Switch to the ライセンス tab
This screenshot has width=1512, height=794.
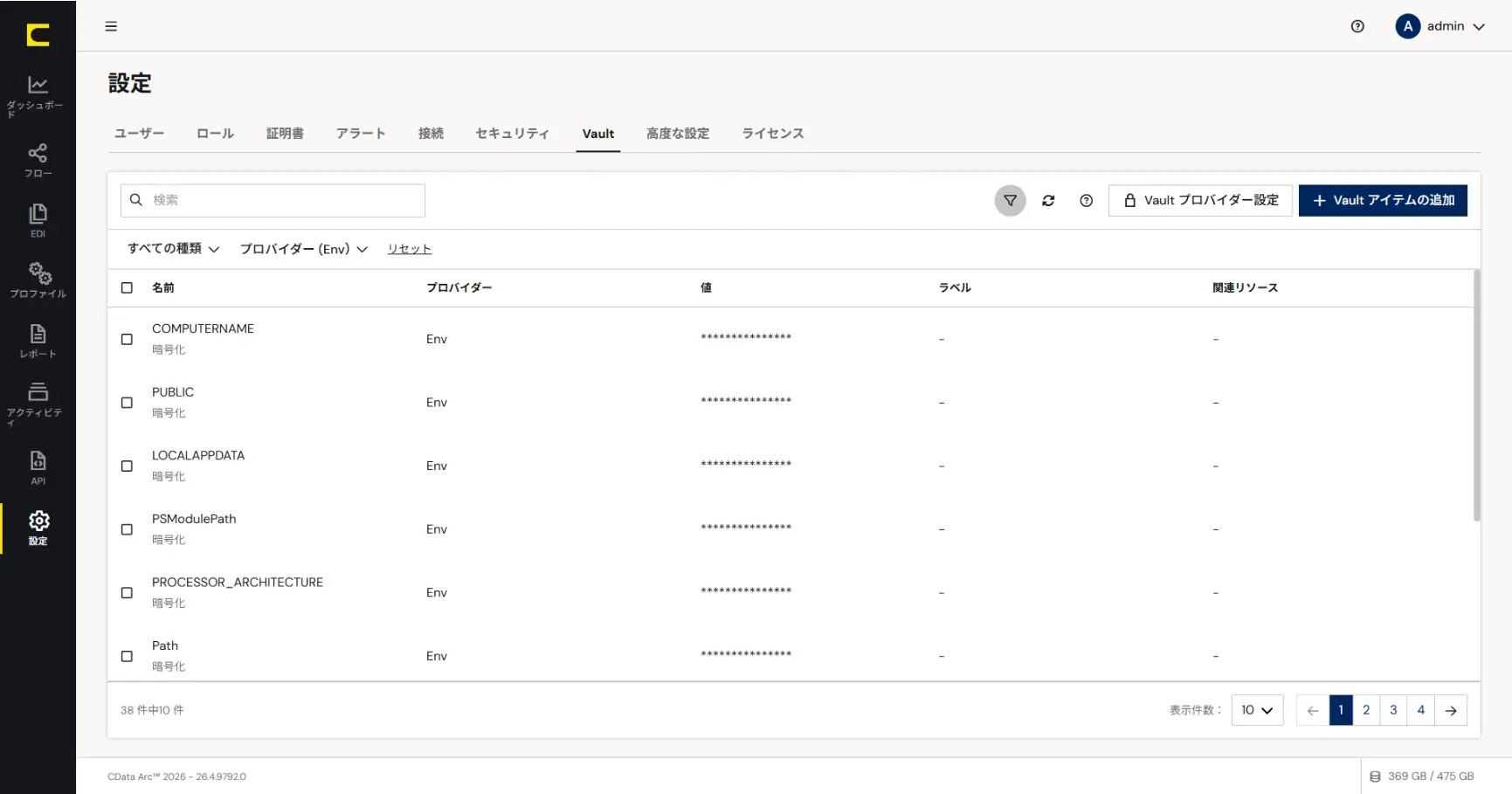[773, 134]
